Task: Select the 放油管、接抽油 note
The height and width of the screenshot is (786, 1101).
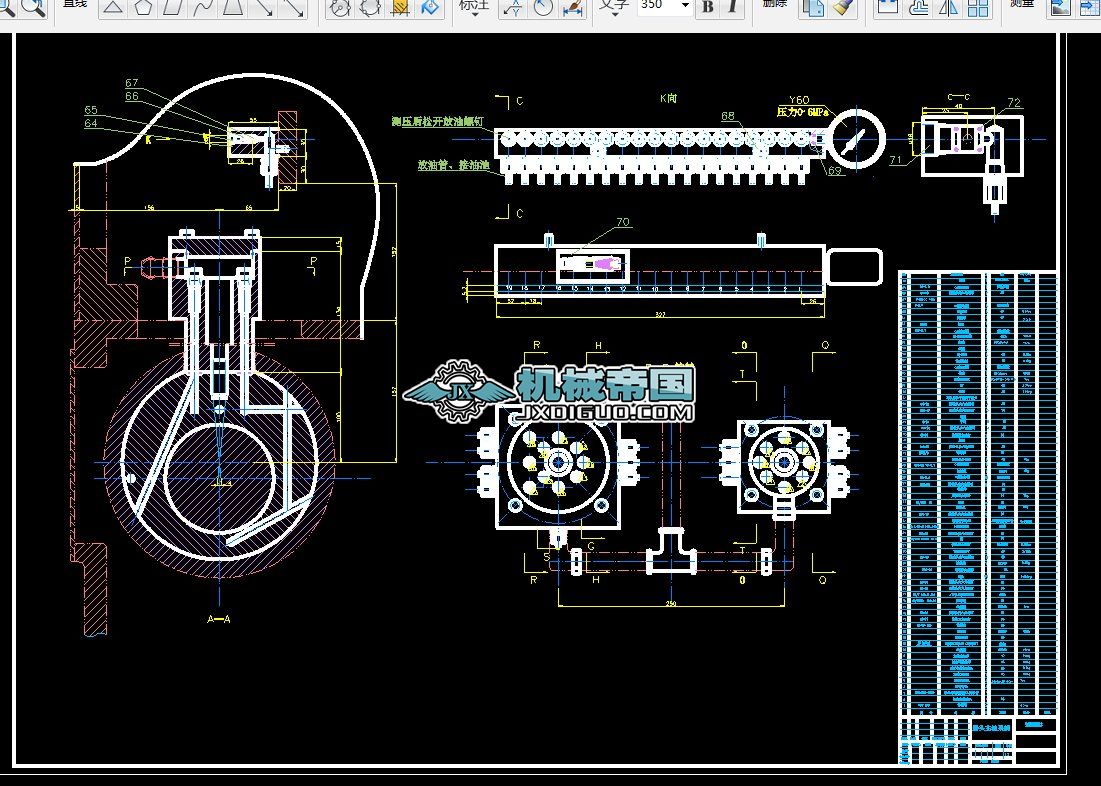Action: click(x=454, y=165)
